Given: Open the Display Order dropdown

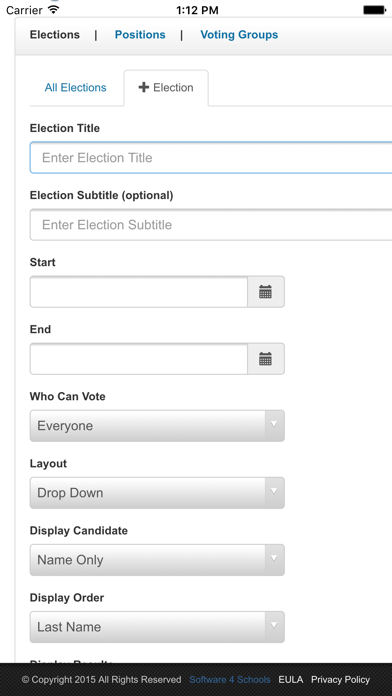Looking at the screenshot, I should coord(157,627).
